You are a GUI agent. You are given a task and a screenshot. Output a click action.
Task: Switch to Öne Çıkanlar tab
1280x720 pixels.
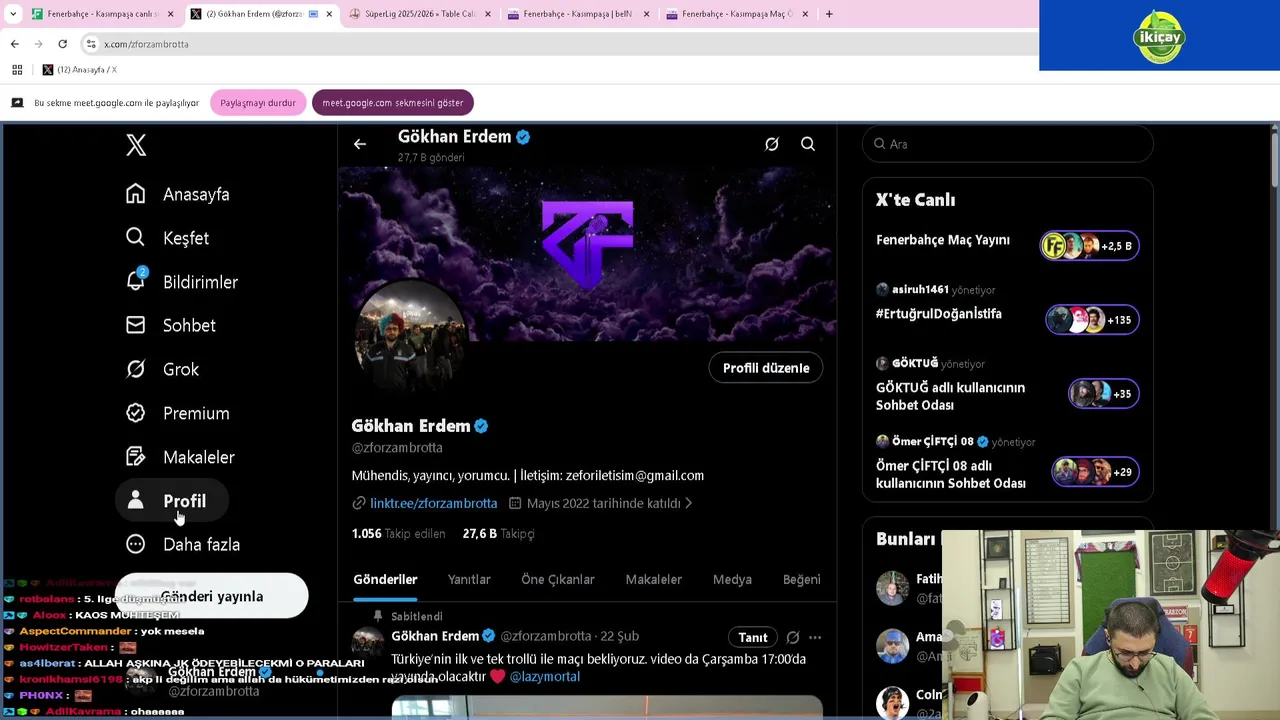pyautogui.click(x=558, y=580)
